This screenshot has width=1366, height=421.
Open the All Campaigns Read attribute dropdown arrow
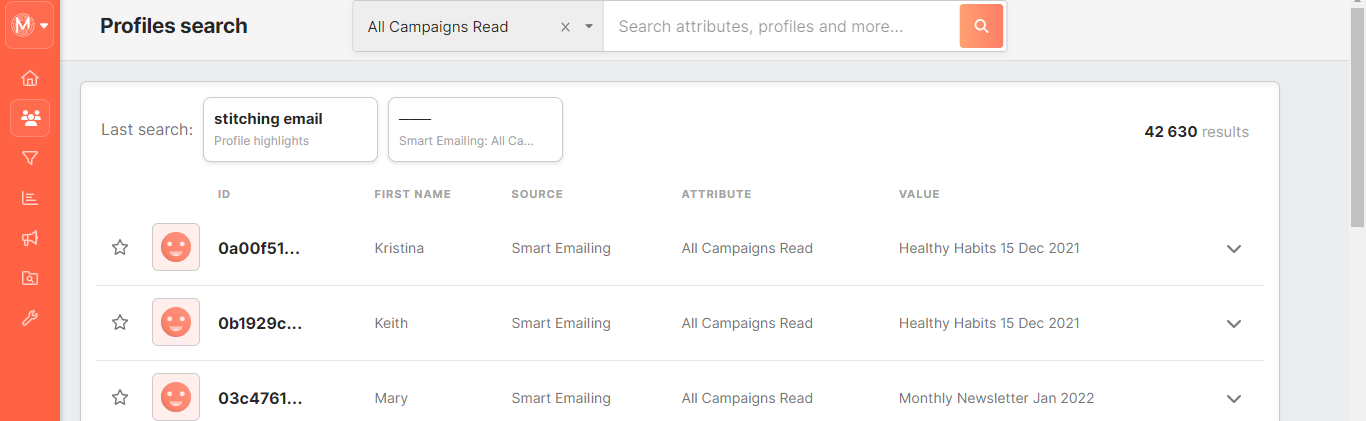(589, 27)
